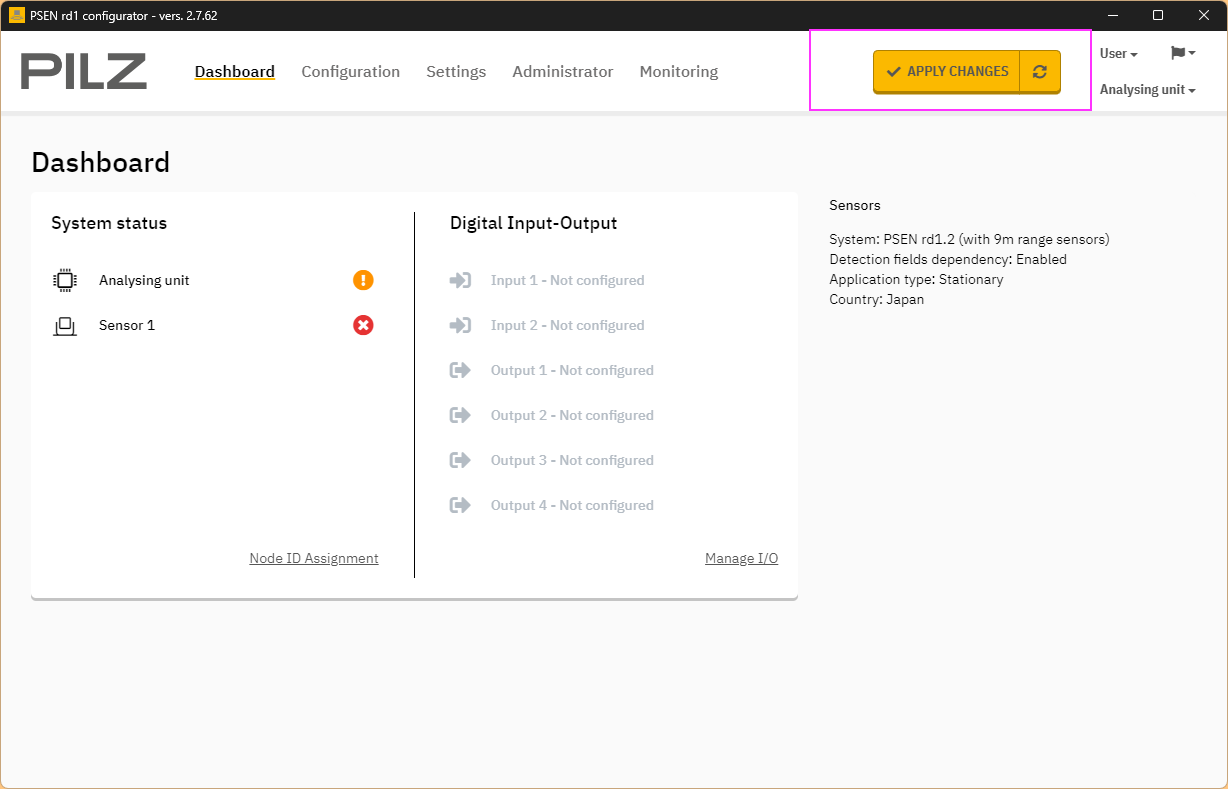Click the Output 2 arrow icon
This screenshot has height=789, width=1228.
pyautogui.click(x=460, y=415)
